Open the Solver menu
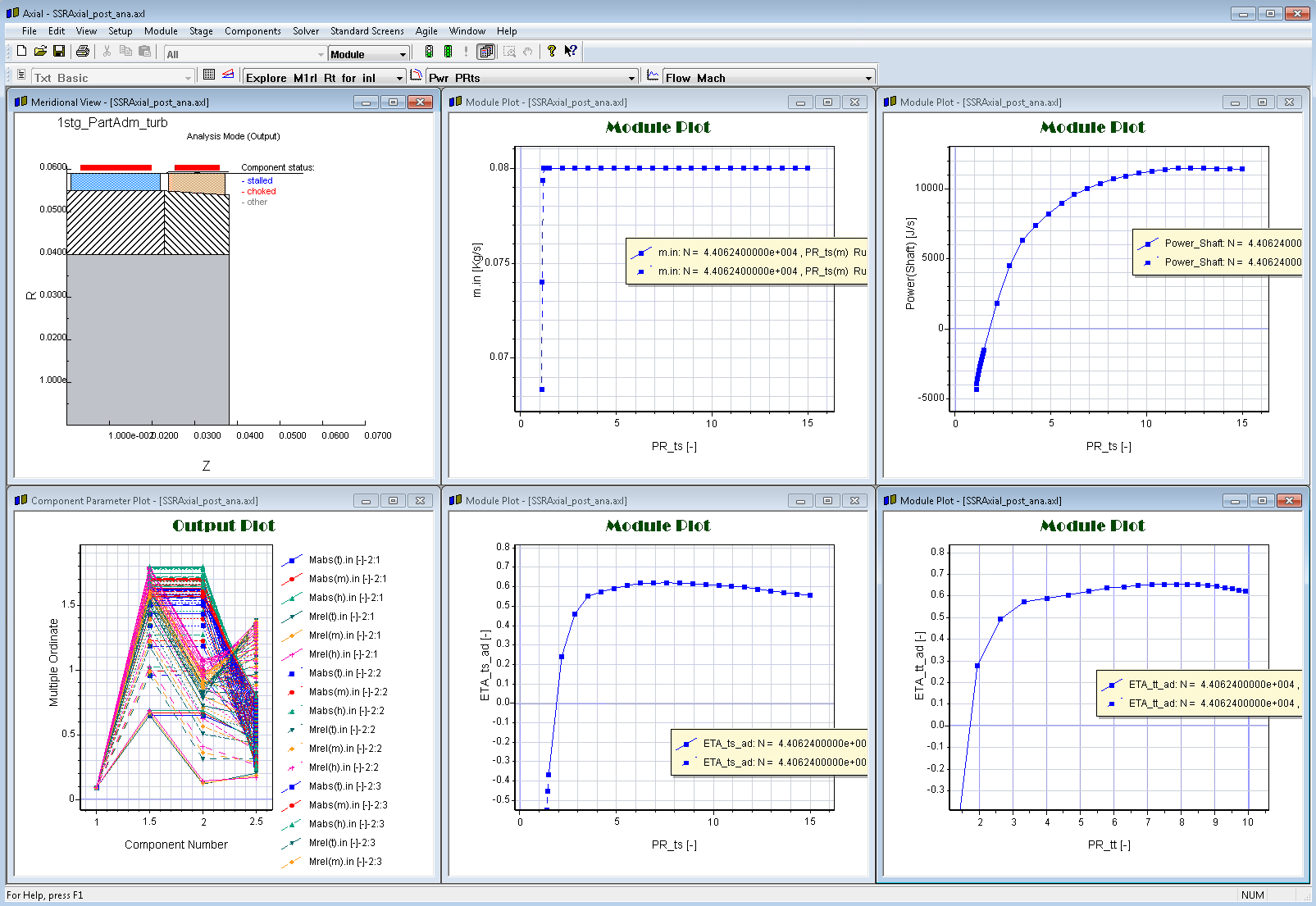This screenshot has width=1316, height=906. (306, 31)
